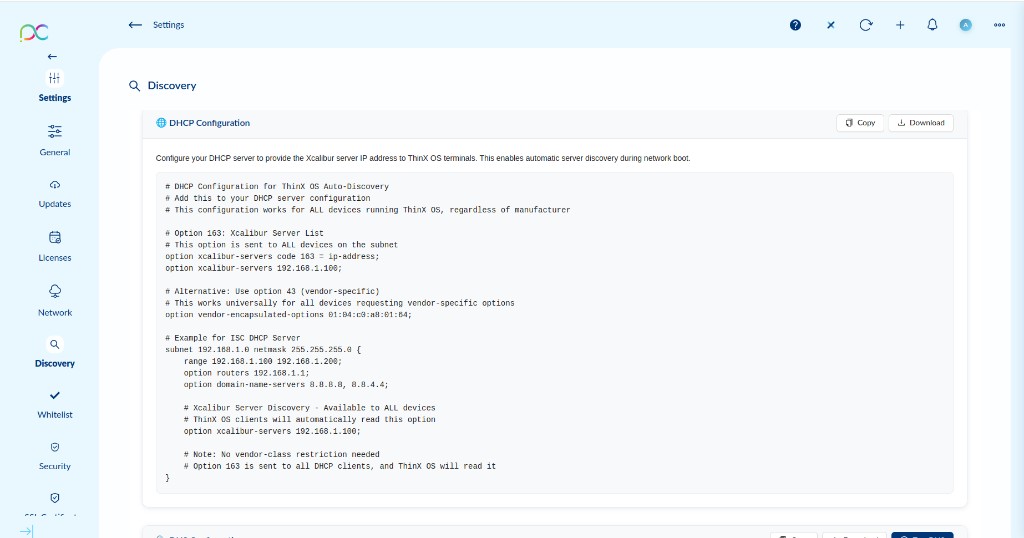Click the 'Configure your DHCP server' description text
This screenshot has width=1024, height=538.
[x=423, y=158]
